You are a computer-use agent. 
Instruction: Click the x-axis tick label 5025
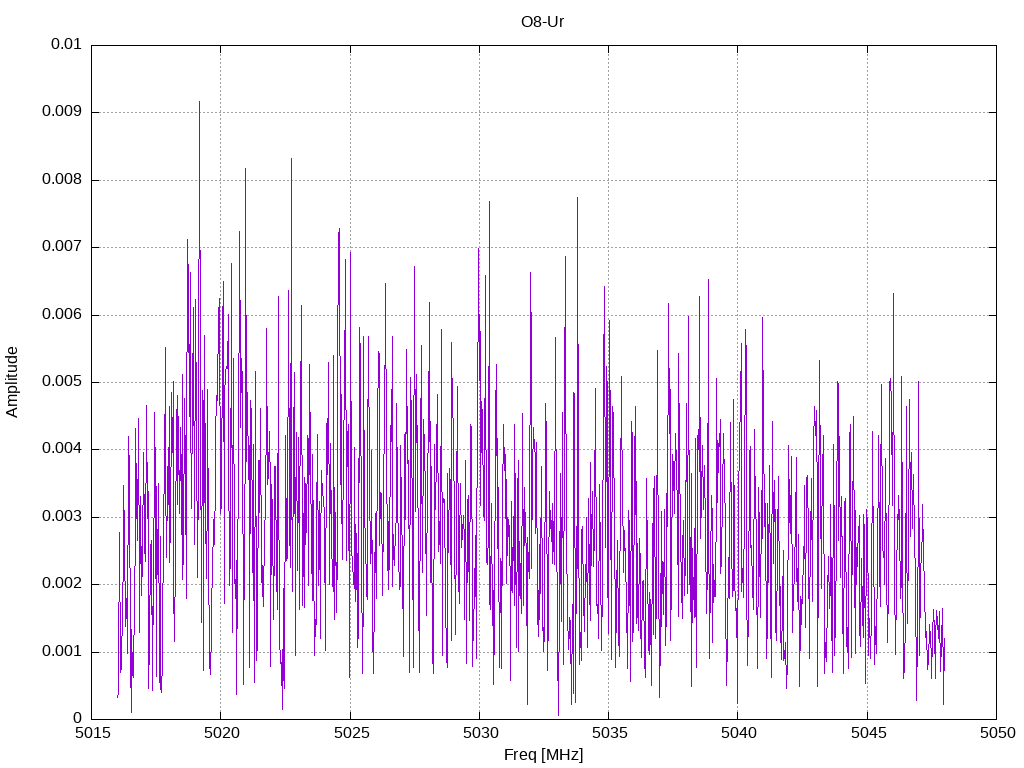pos(351,733)
